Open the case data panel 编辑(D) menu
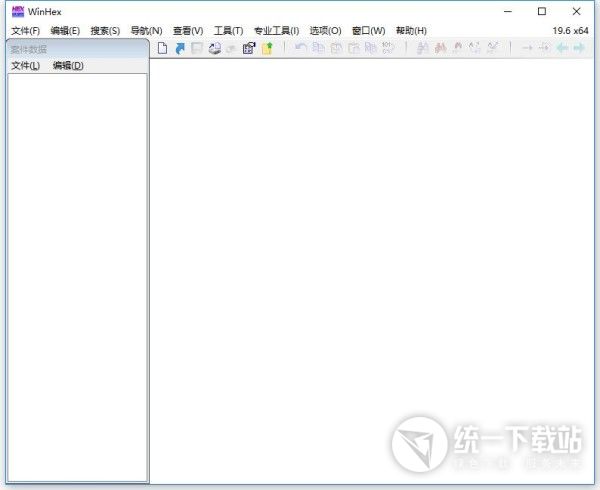The image size is (600, 490). tap(68, 65)
